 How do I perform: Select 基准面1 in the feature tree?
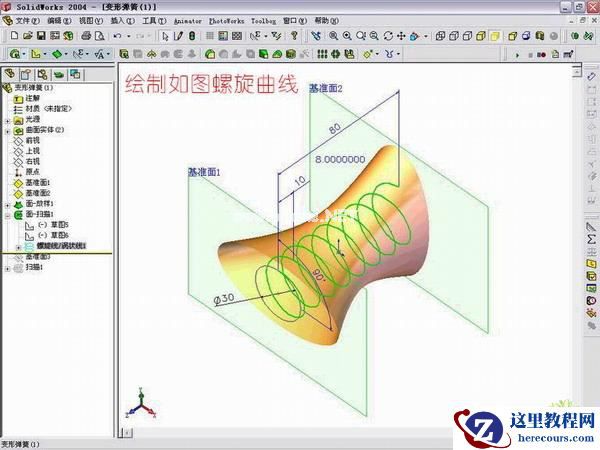pos(38,183)
